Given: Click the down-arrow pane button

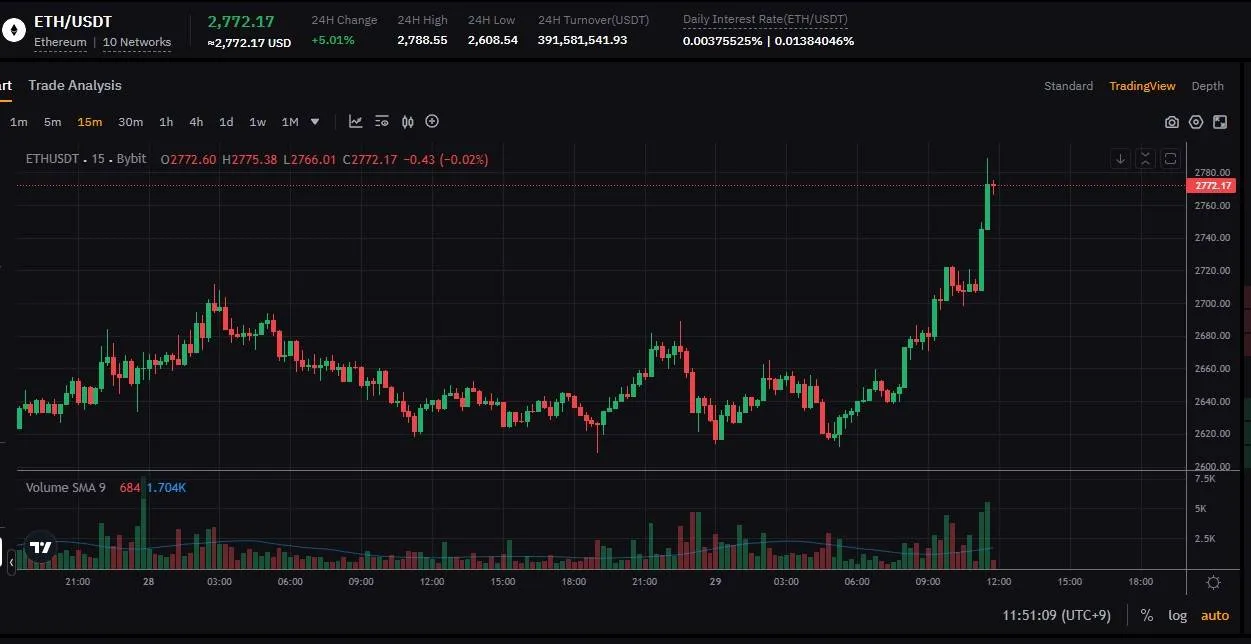Looking at the screenshot, I should point(1121,159).
